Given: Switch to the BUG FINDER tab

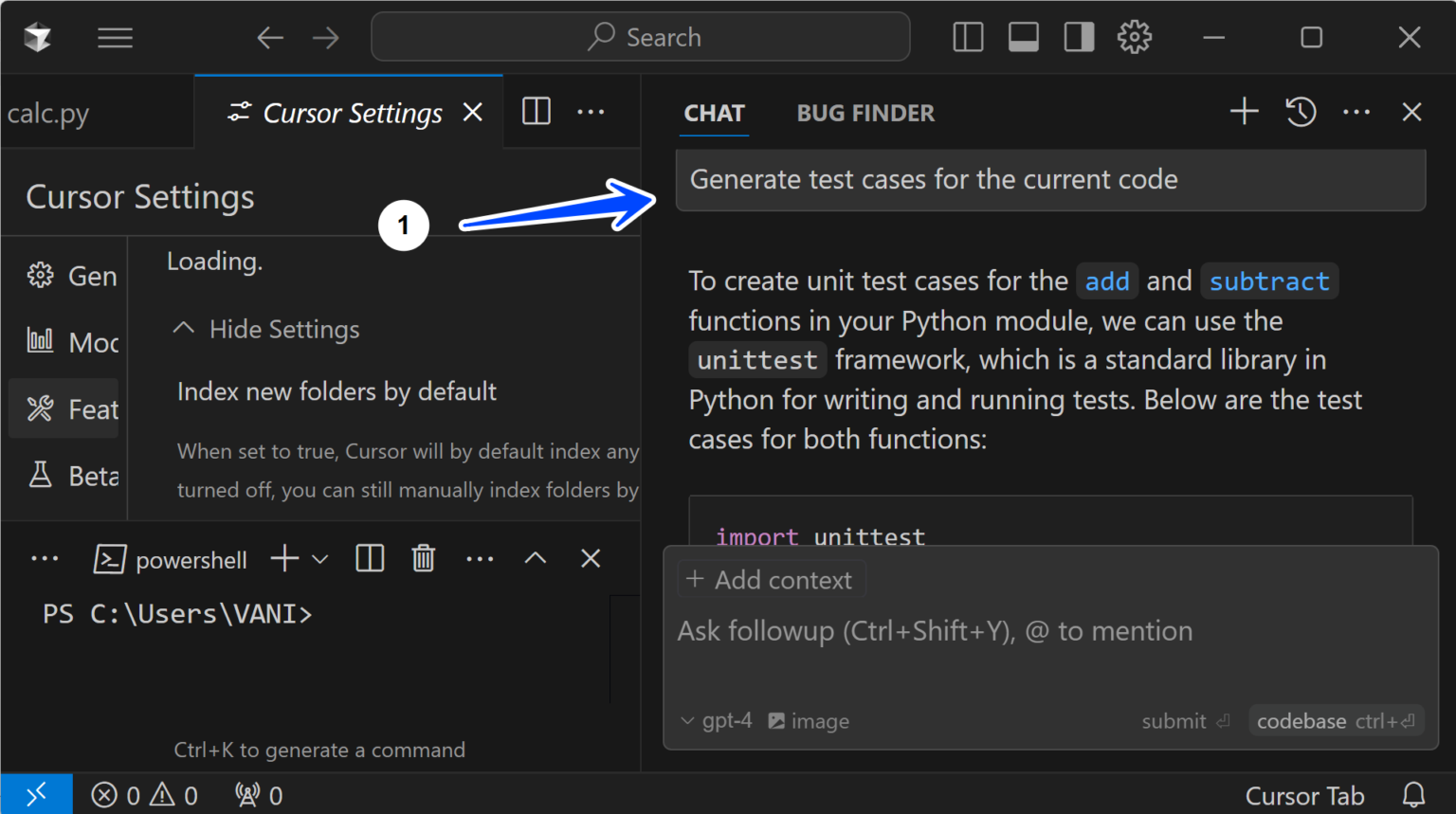Looking at the screenshot, I should click(x=864, y=113).
